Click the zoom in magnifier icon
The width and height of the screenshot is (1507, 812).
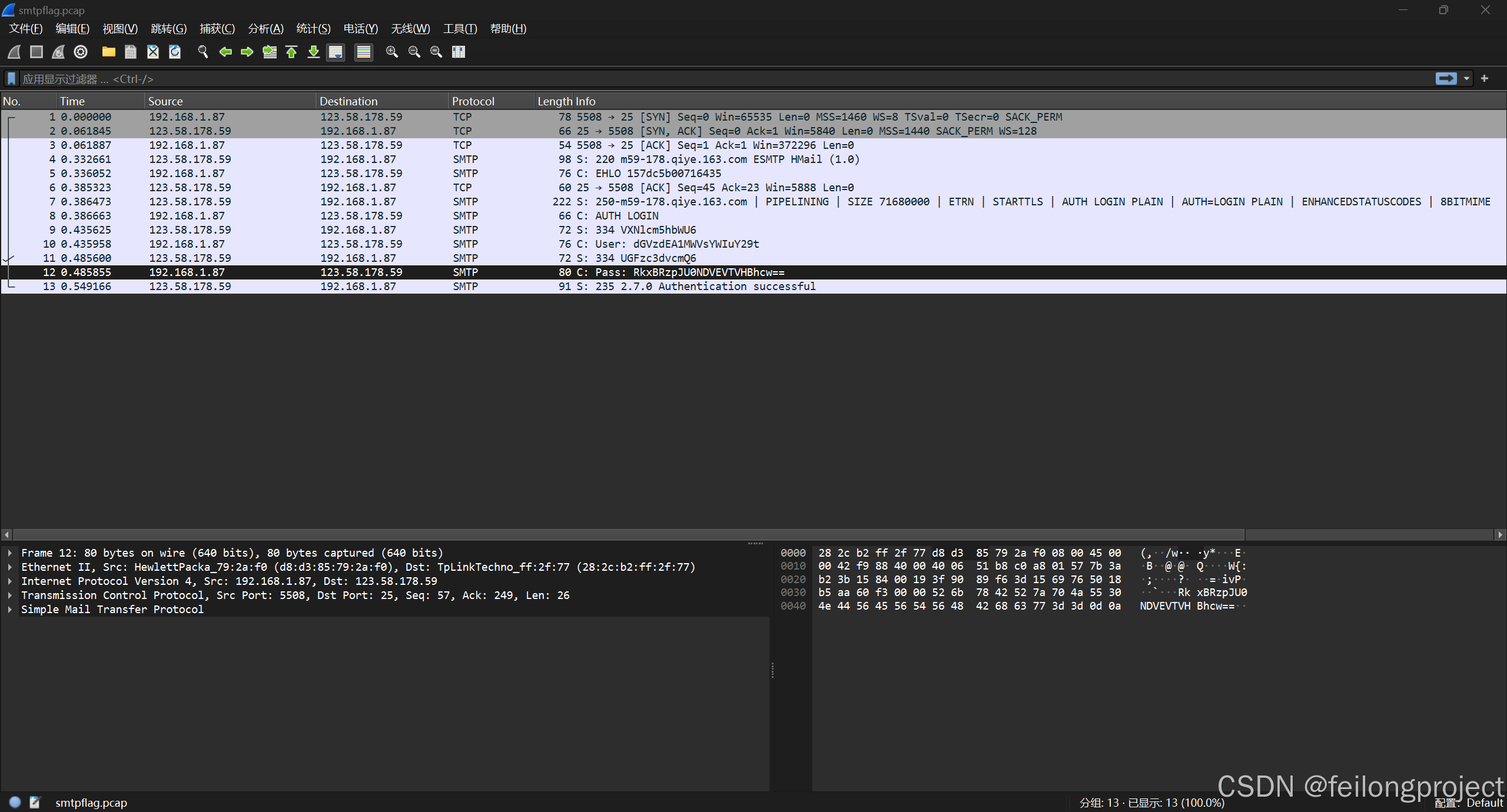tap(391, 52)
